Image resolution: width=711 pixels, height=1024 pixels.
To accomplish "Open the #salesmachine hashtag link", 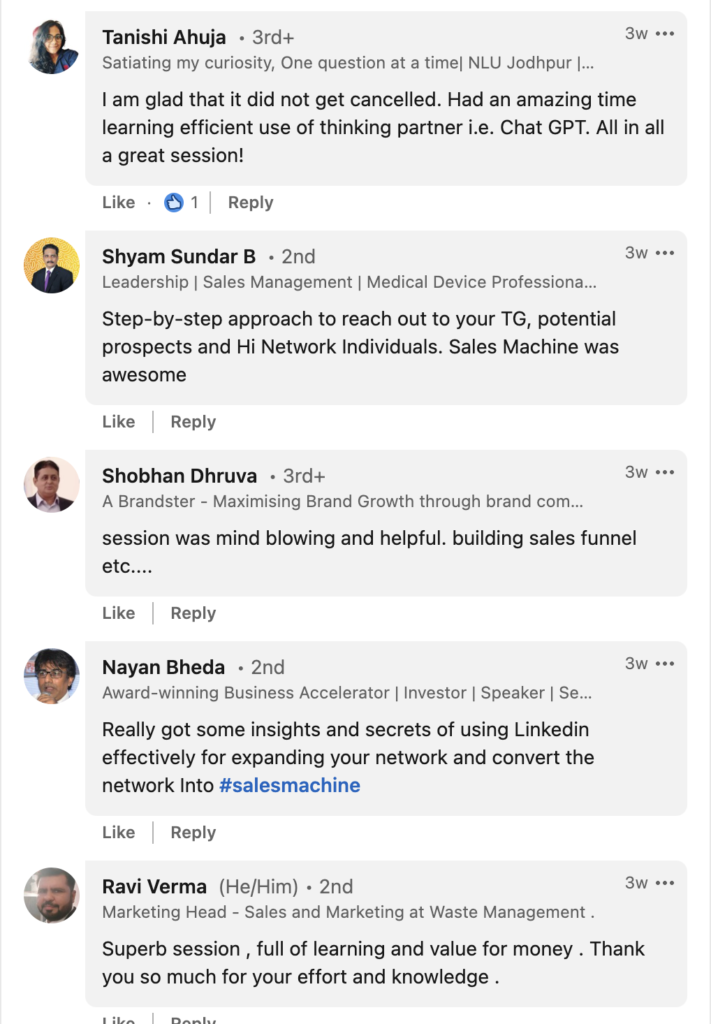I will (290, 785).
